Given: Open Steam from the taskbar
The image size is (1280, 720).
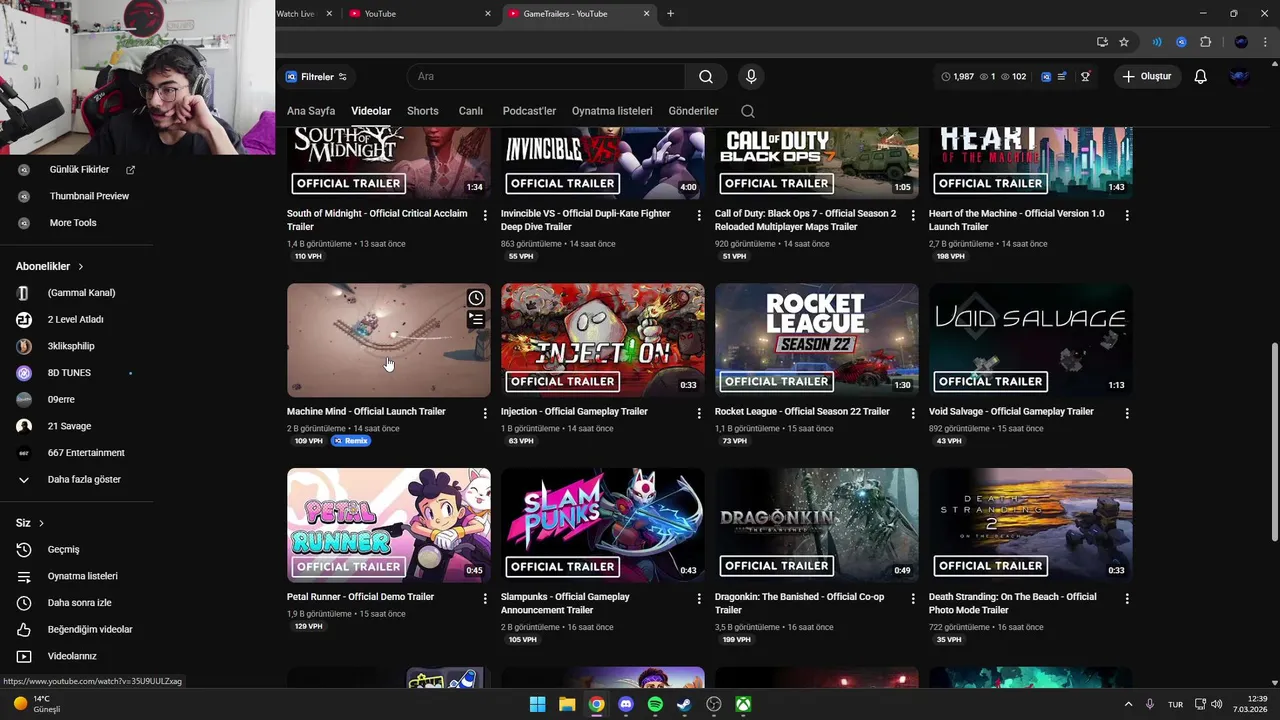Looking at the screenshot, I should click(684, 704).
